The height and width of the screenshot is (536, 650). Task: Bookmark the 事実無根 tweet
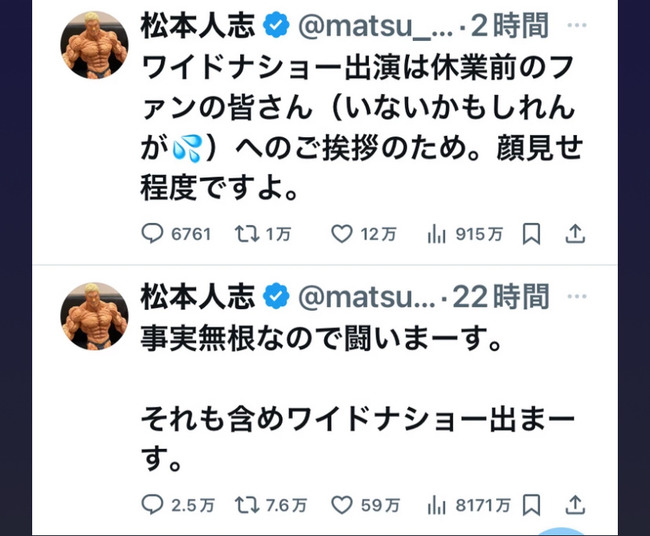click(x=531, y=505)
